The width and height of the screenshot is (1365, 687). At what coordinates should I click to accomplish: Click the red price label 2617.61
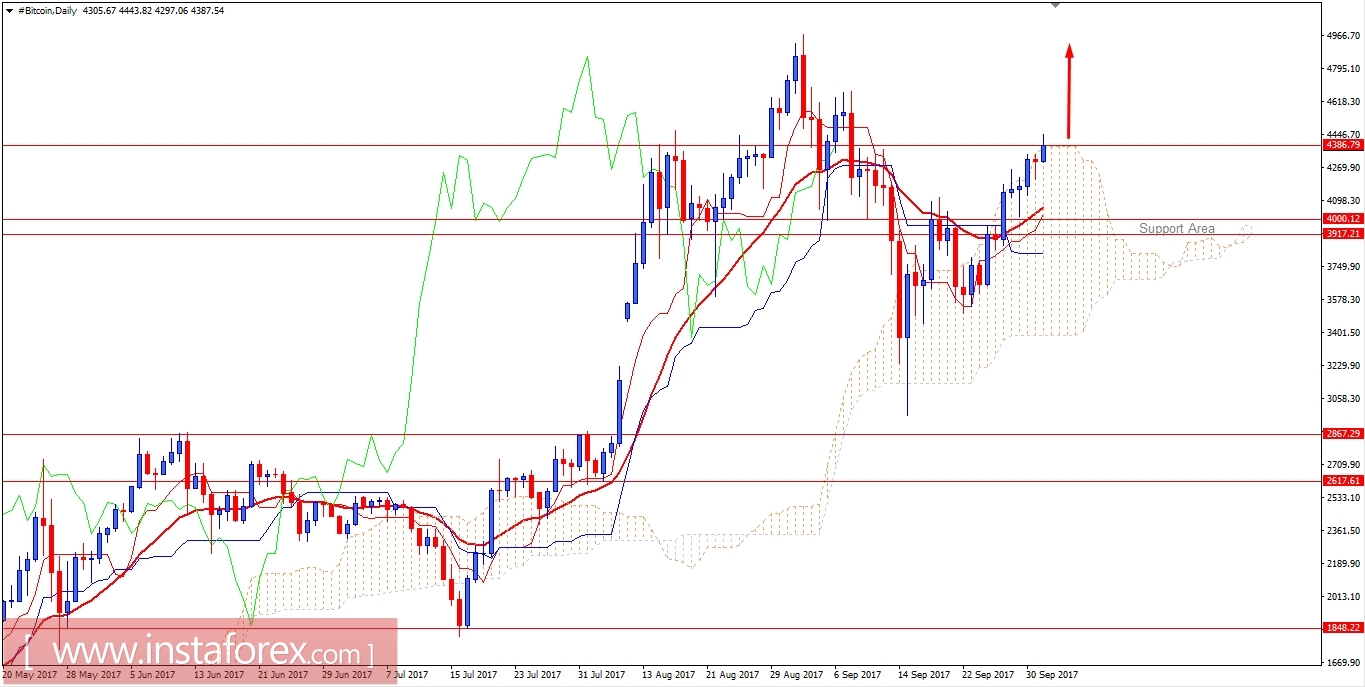point(1342,481)
